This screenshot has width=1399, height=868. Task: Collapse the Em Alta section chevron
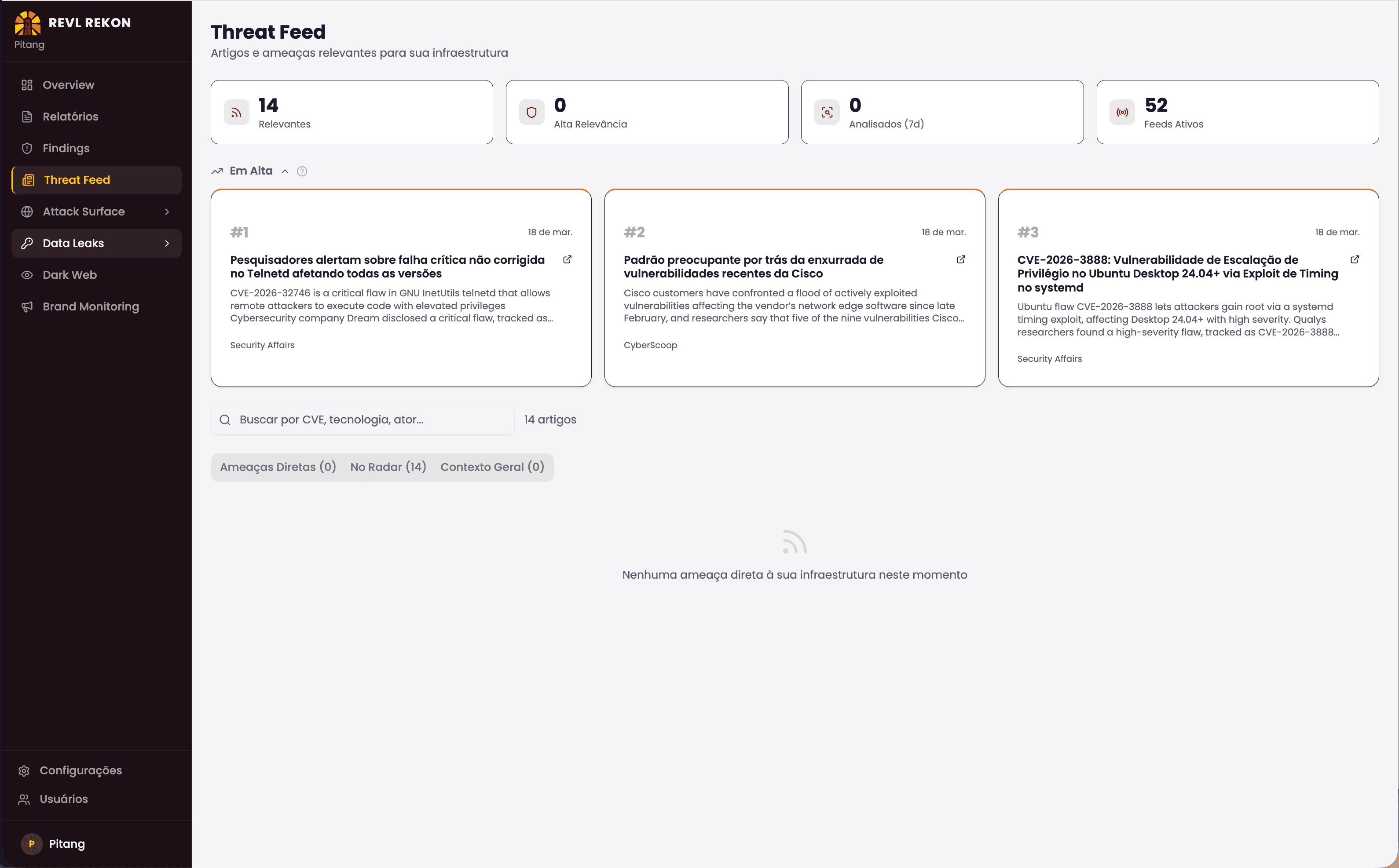[x=286, y=171]
